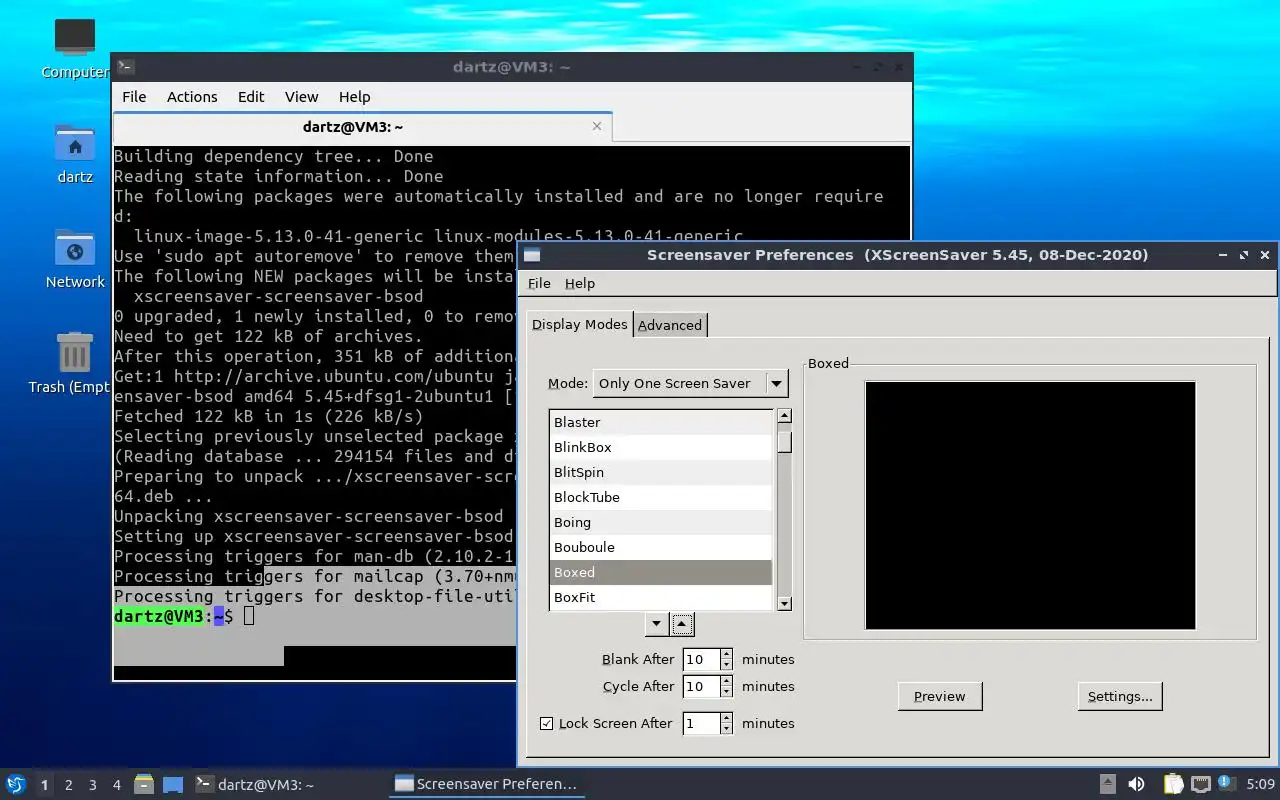Viewport: 1280px width, 800px height.
Task: Open terminal View menu
Action: 301,97
